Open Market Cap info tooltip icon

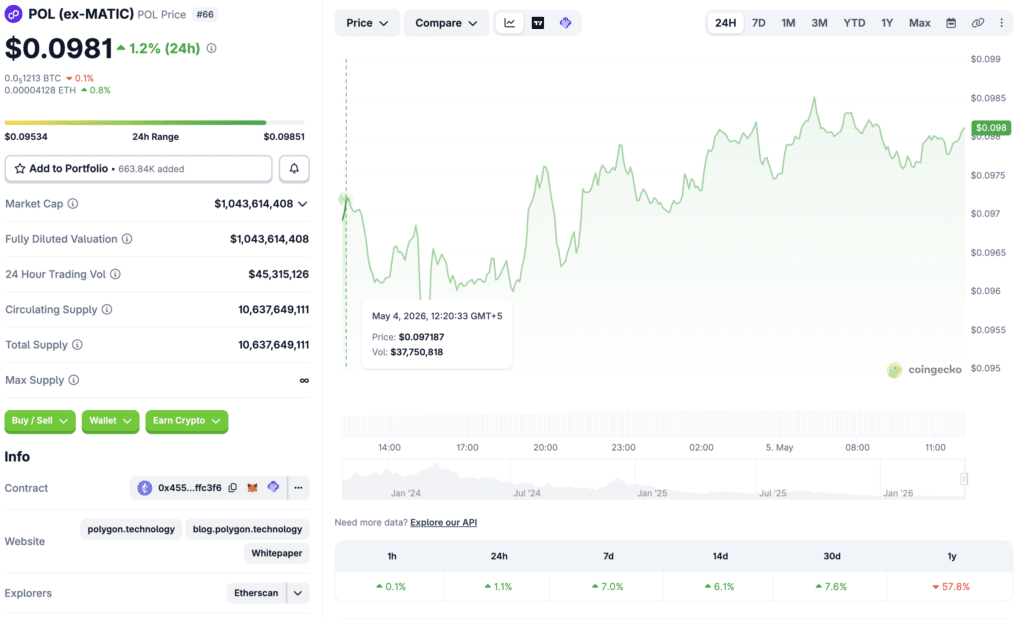coord(73,204)
